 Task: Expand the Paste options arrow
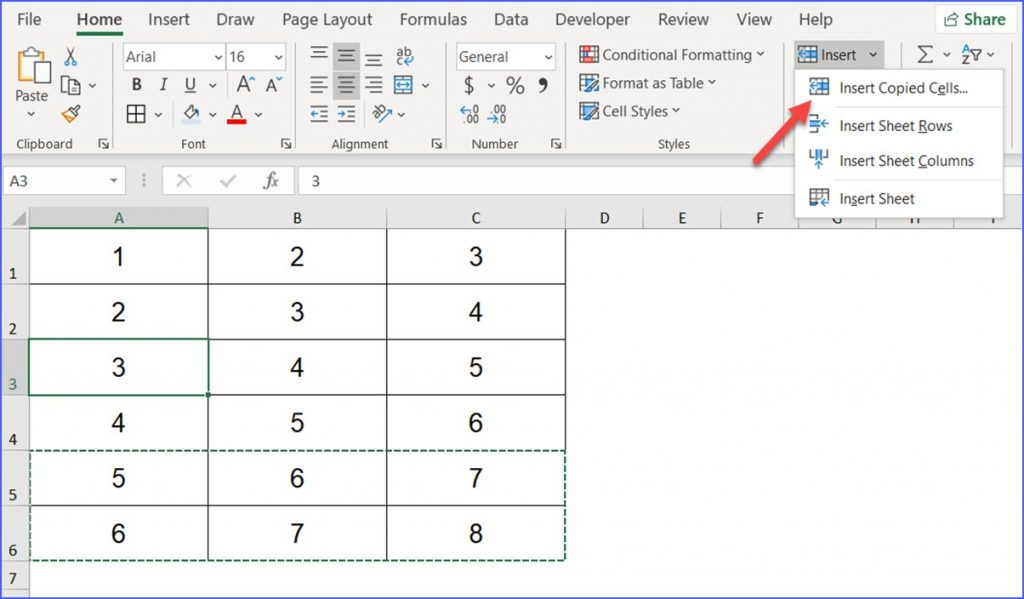[x=31, y=114]
